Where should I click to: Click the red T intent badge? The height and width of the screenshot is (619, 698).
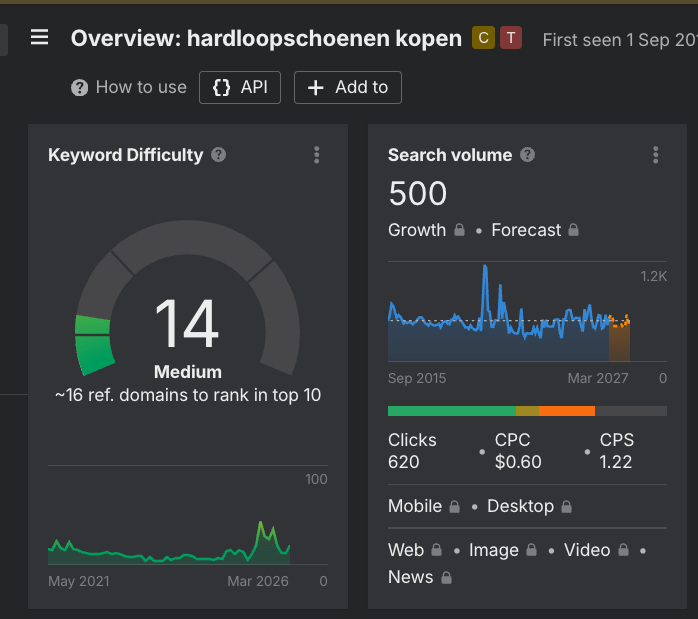pyautogui.click(x=511, y=37)
